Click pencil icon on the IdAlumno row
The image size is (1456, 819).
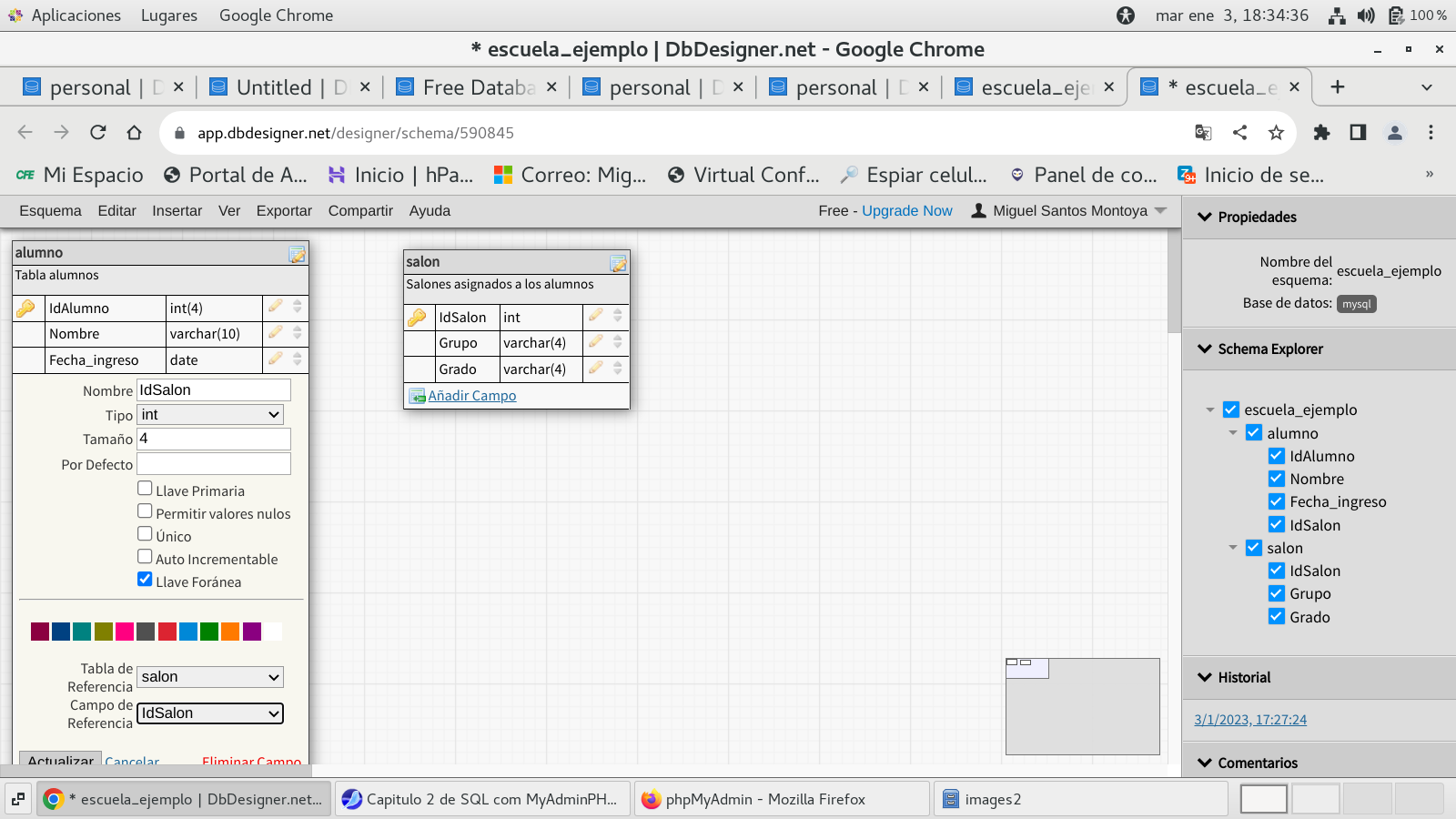(275, 308)
